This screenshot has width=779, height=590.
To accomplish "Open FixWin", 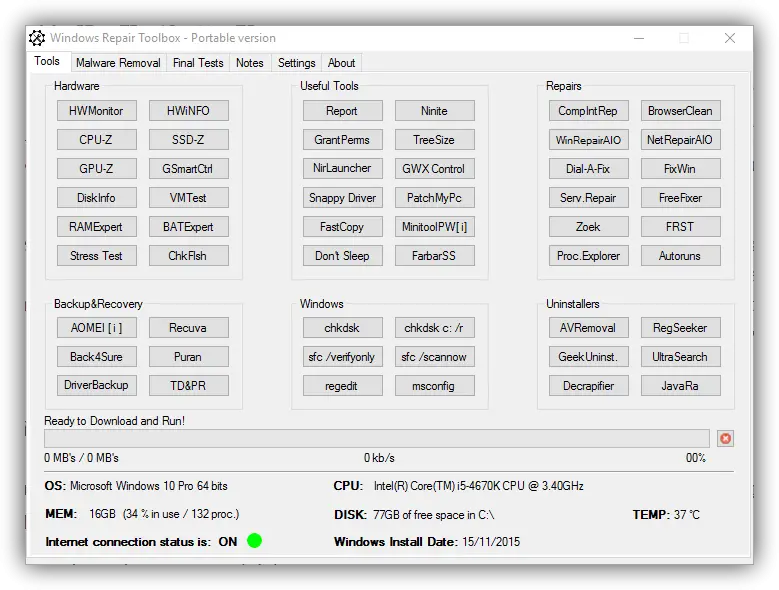I will pyautogui.click(x=681, y=169).
